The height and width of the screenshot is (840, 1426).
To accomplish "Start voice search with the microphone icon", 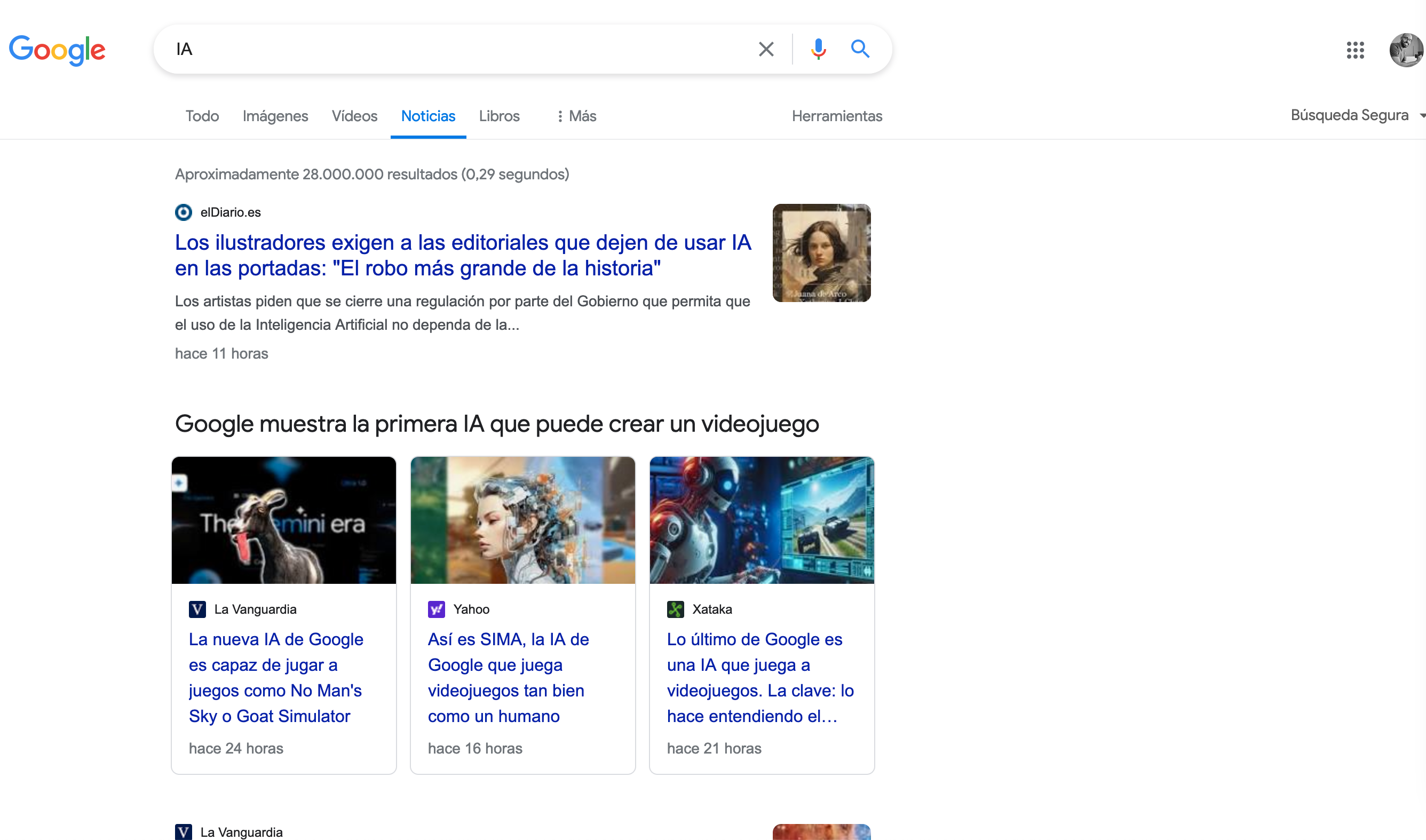I will tap(817, 49).
